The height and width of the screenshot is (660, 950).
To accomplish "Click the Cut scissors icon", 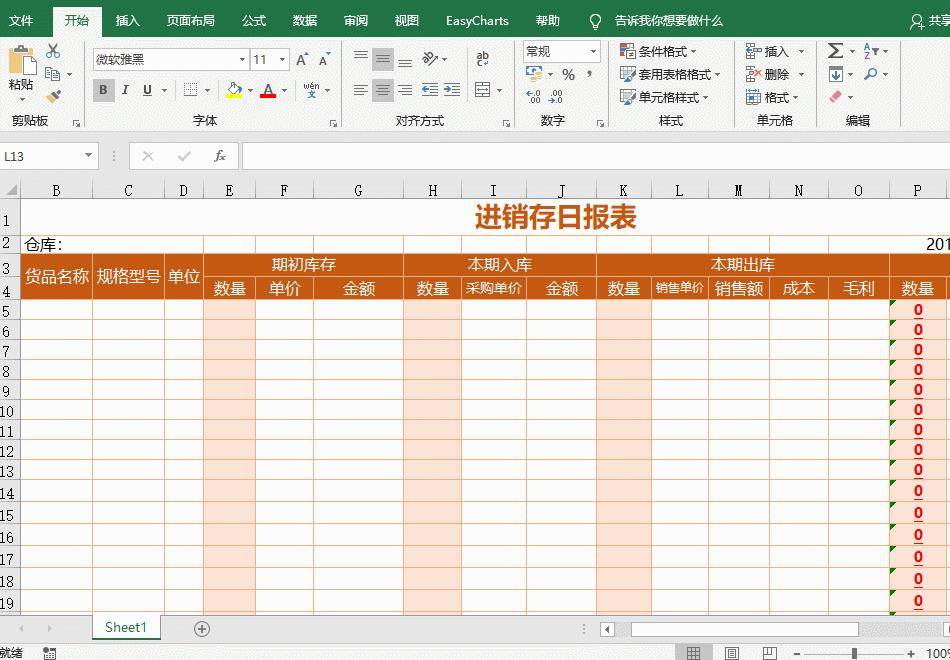I will pos(53,52).
